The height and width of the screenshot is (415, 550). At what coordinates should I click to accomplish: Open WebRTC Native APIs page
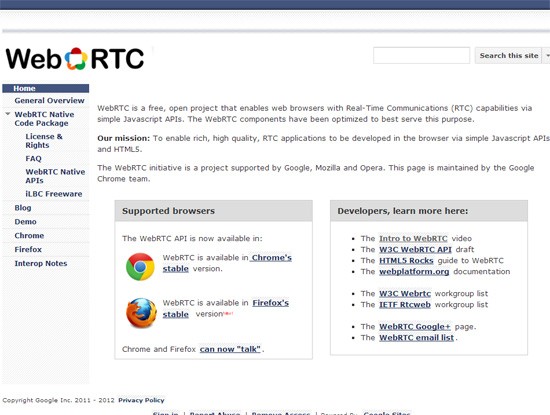pyautogui.click(x=55, y=176)
